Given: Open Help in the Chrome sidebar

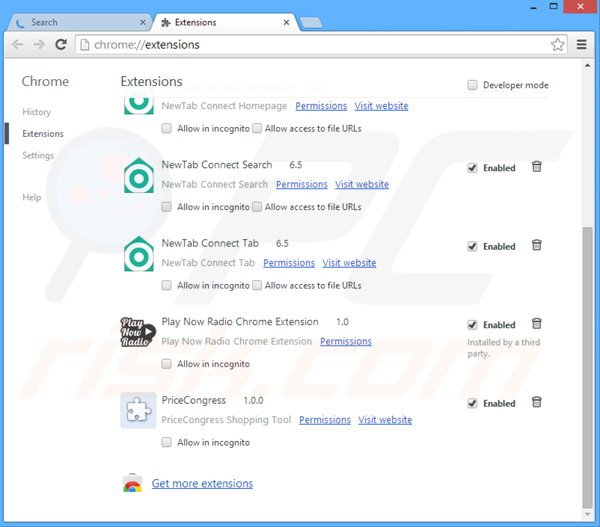Looking at the screenshot, I should click(31, 197).
